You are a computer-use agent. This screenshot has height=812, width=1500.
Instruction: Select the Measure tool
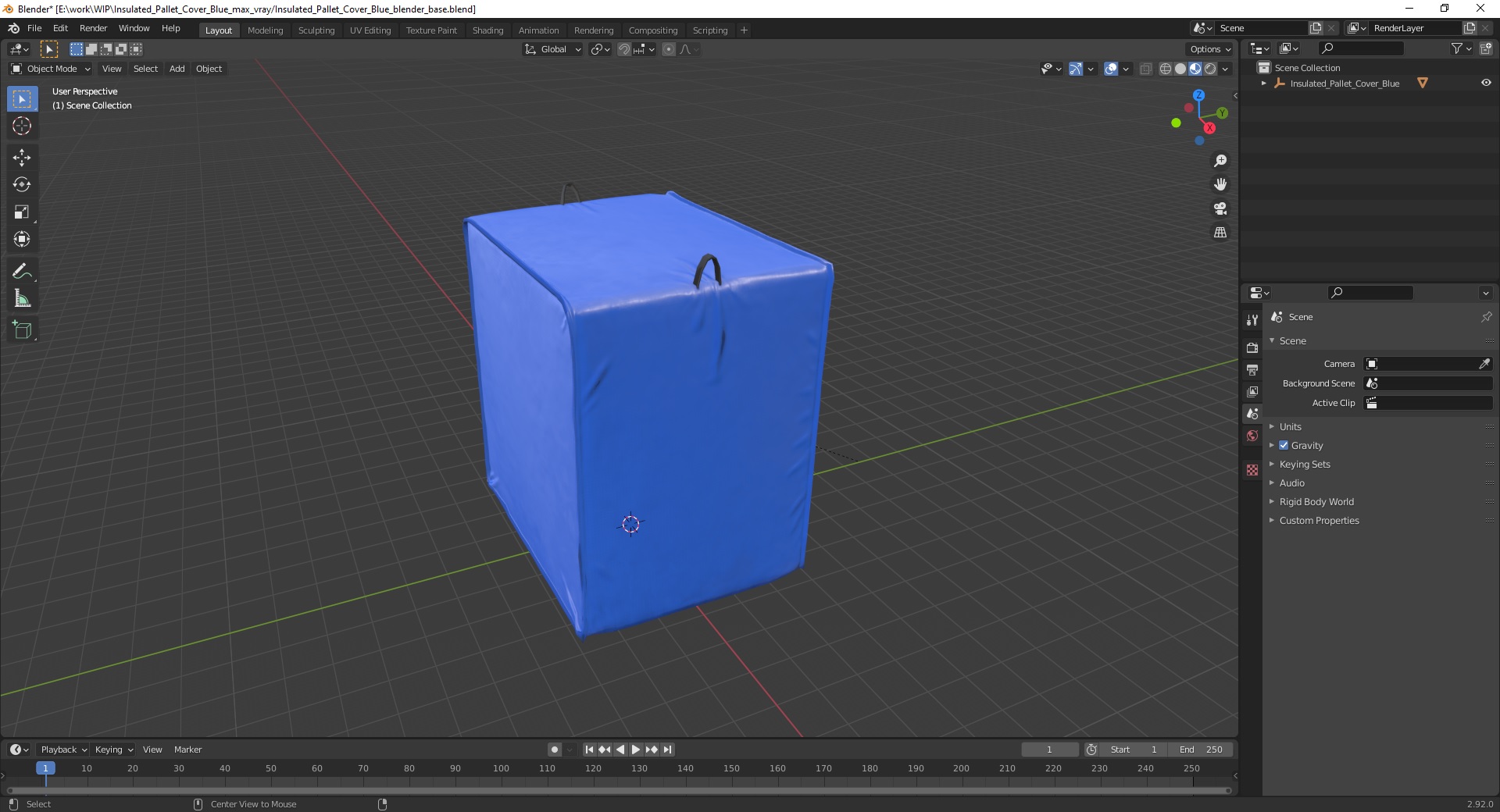coord(22,298)
